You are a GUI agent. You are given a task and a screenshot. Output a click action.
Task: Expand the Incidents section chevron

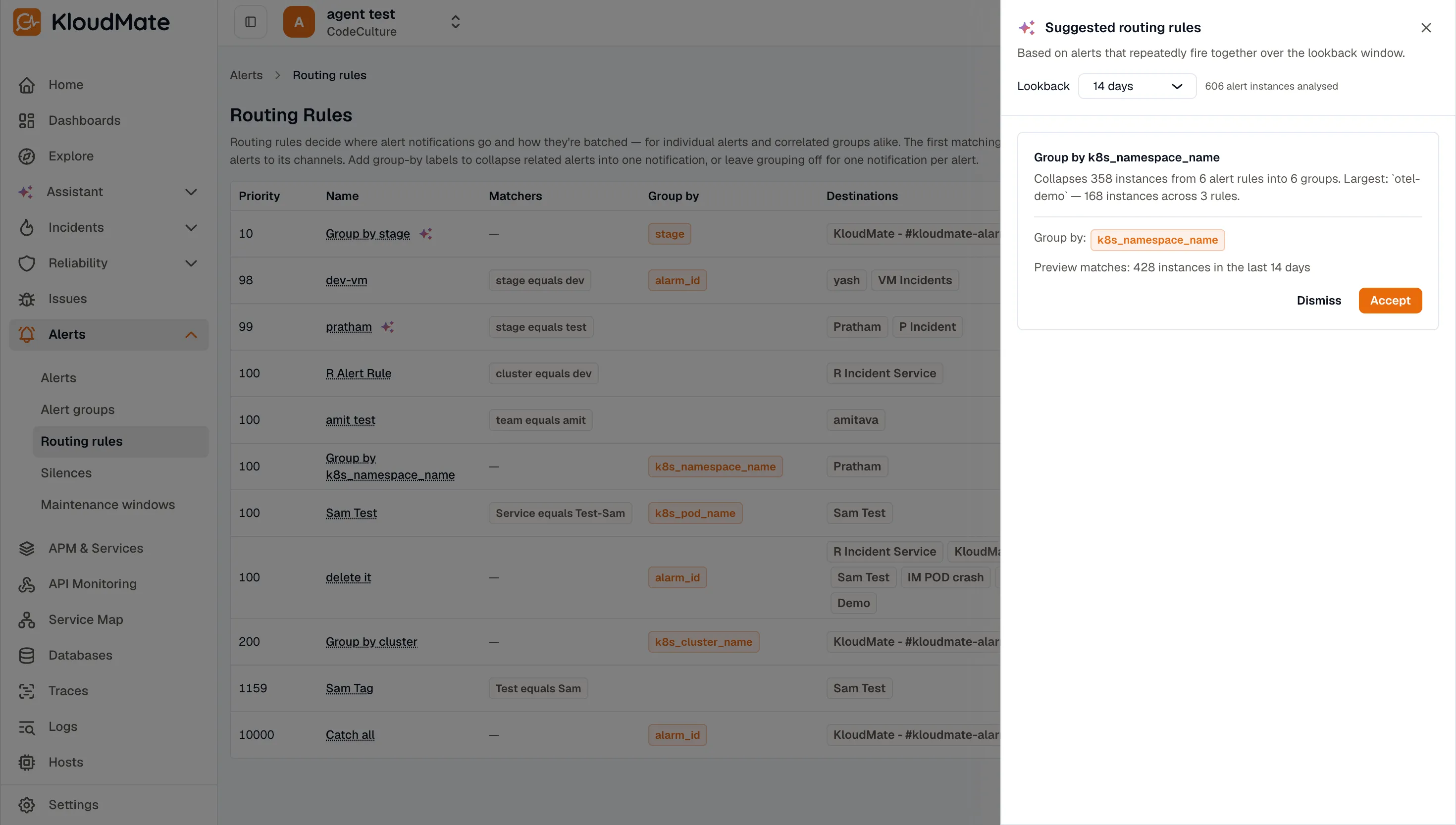point(191,228)
